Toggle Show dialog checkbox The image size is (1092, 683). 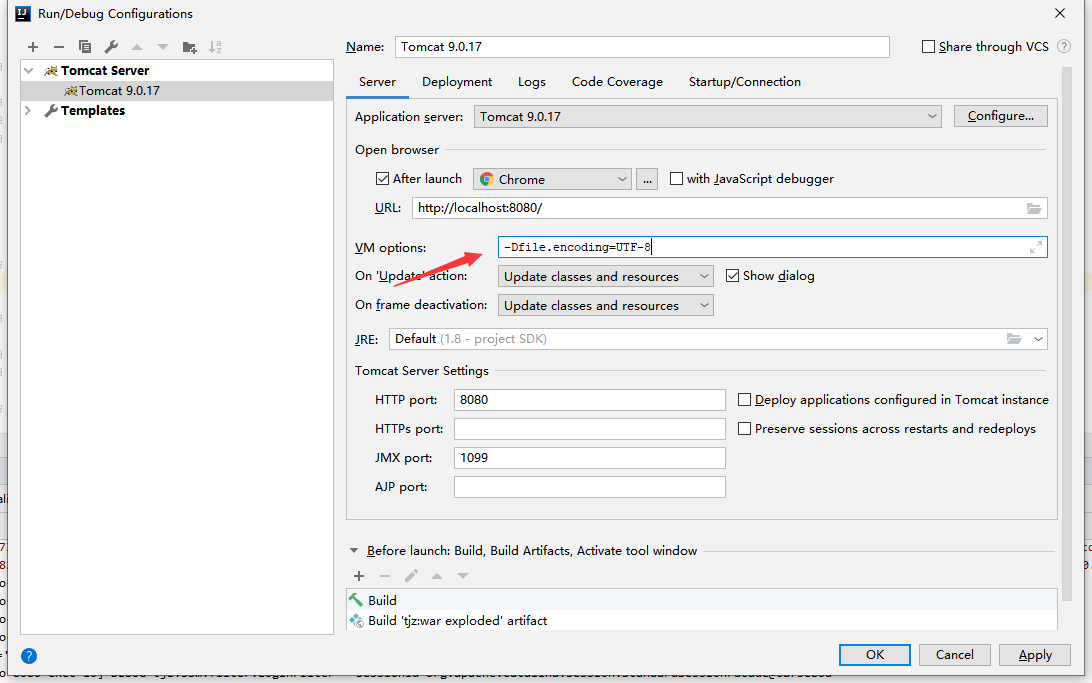(x=732, y=276)
